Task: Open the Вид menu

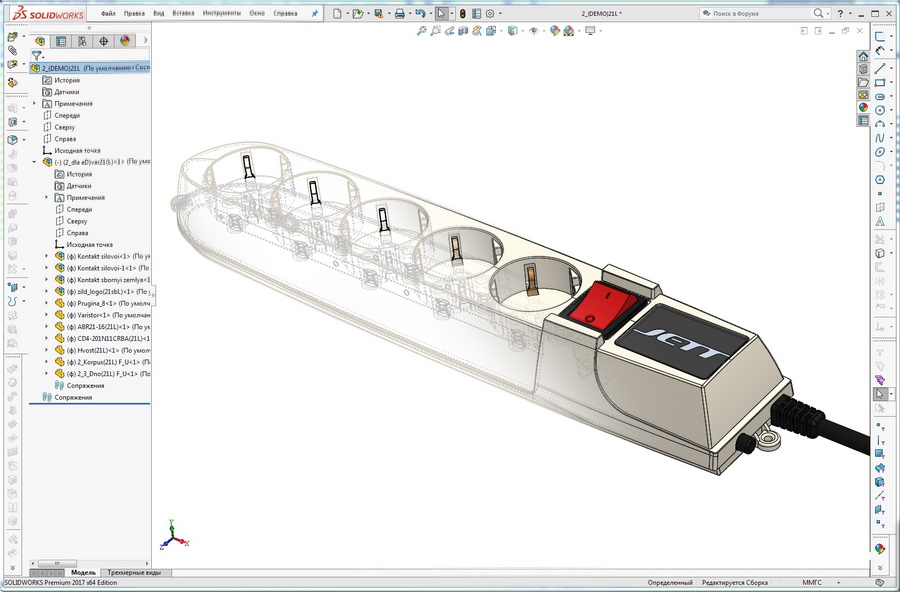Action: coord(159,13)
